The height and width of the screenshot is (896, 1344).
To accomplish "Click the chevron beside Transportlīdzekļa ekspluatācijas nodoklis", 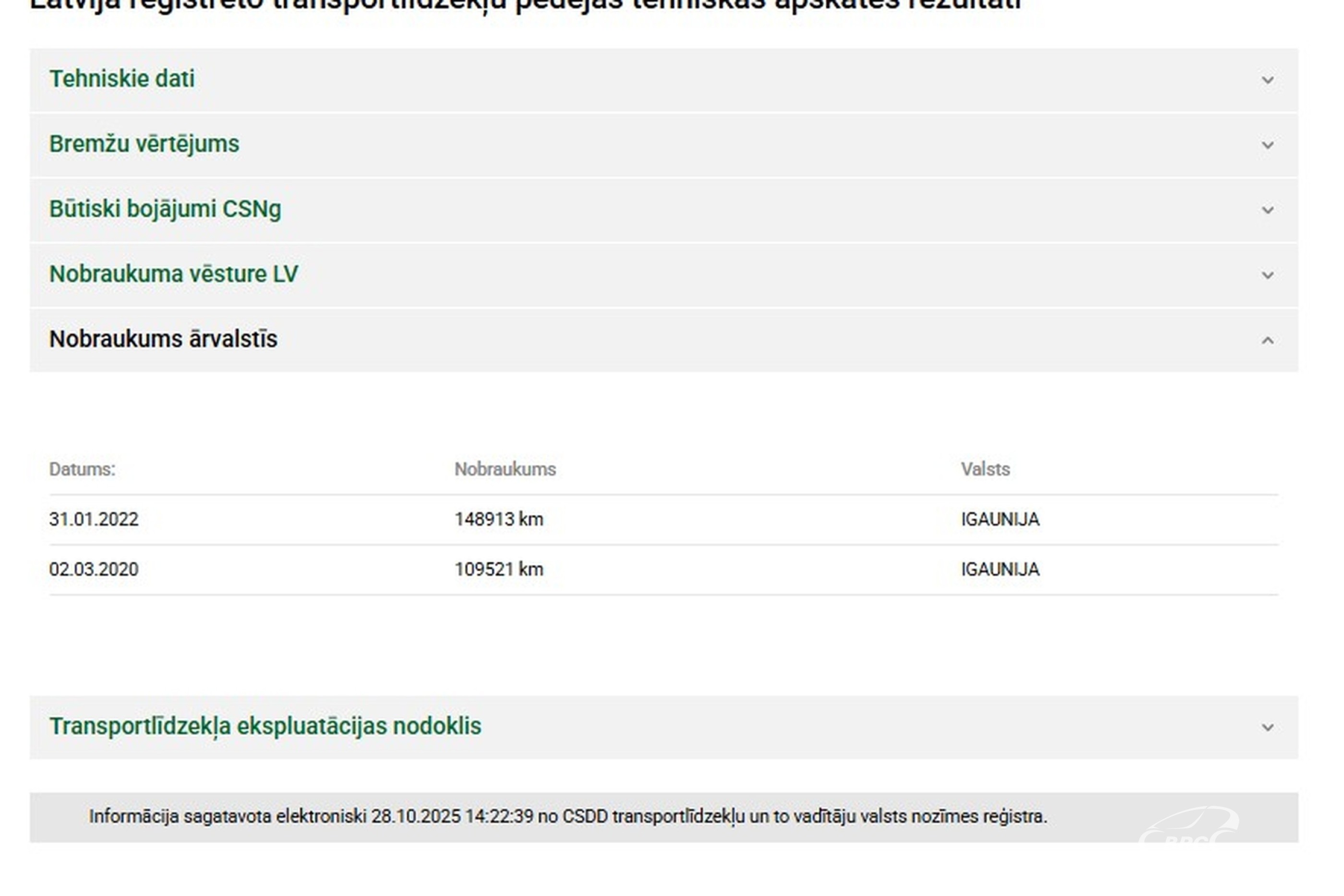I will tap(1267, 728).
